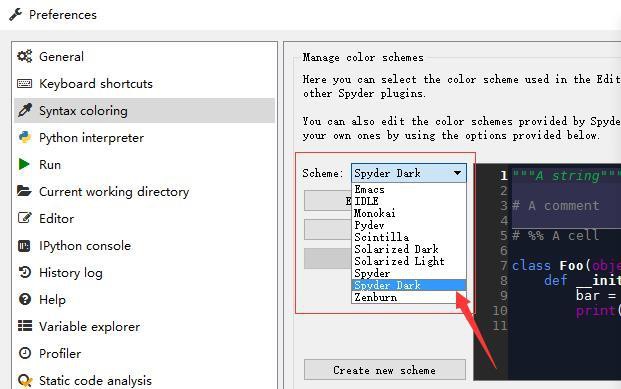Click the History log clock icon
Viewport: 621px width, 389px height.
(25, 273)
